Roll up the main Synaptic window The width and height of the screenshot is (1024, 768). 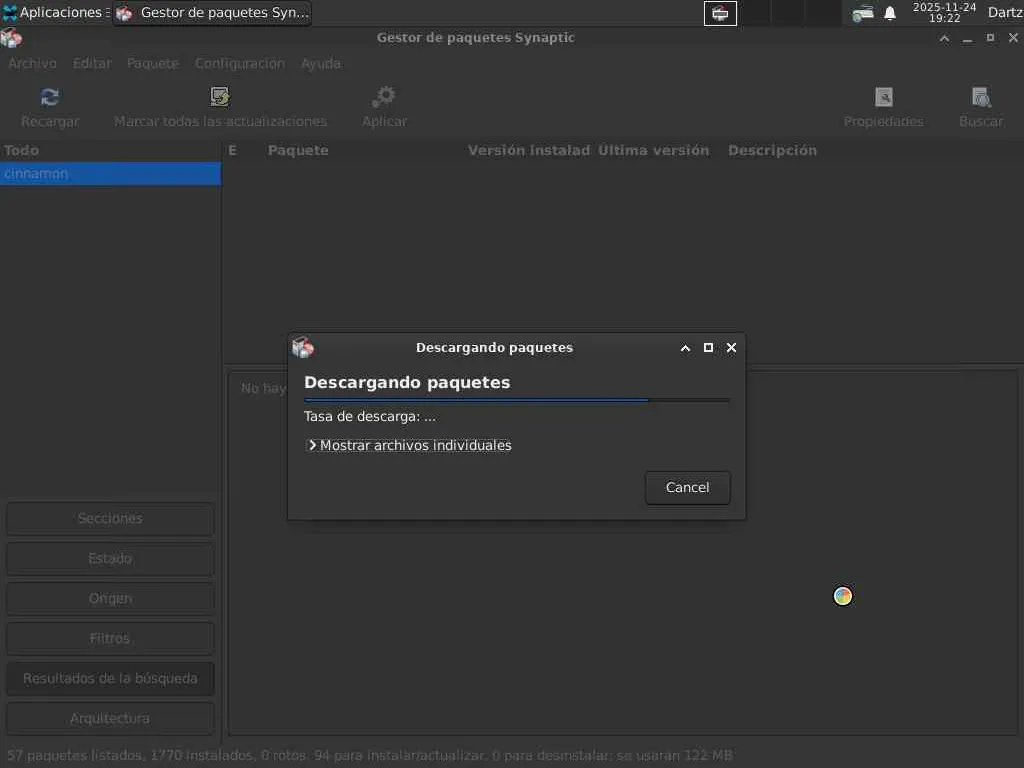tap(944, 39)
